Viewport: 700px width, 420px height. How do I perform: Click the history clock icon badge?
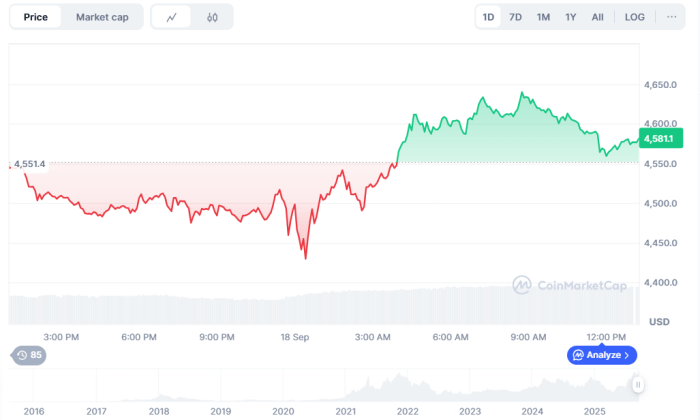(x=22, y=355)
